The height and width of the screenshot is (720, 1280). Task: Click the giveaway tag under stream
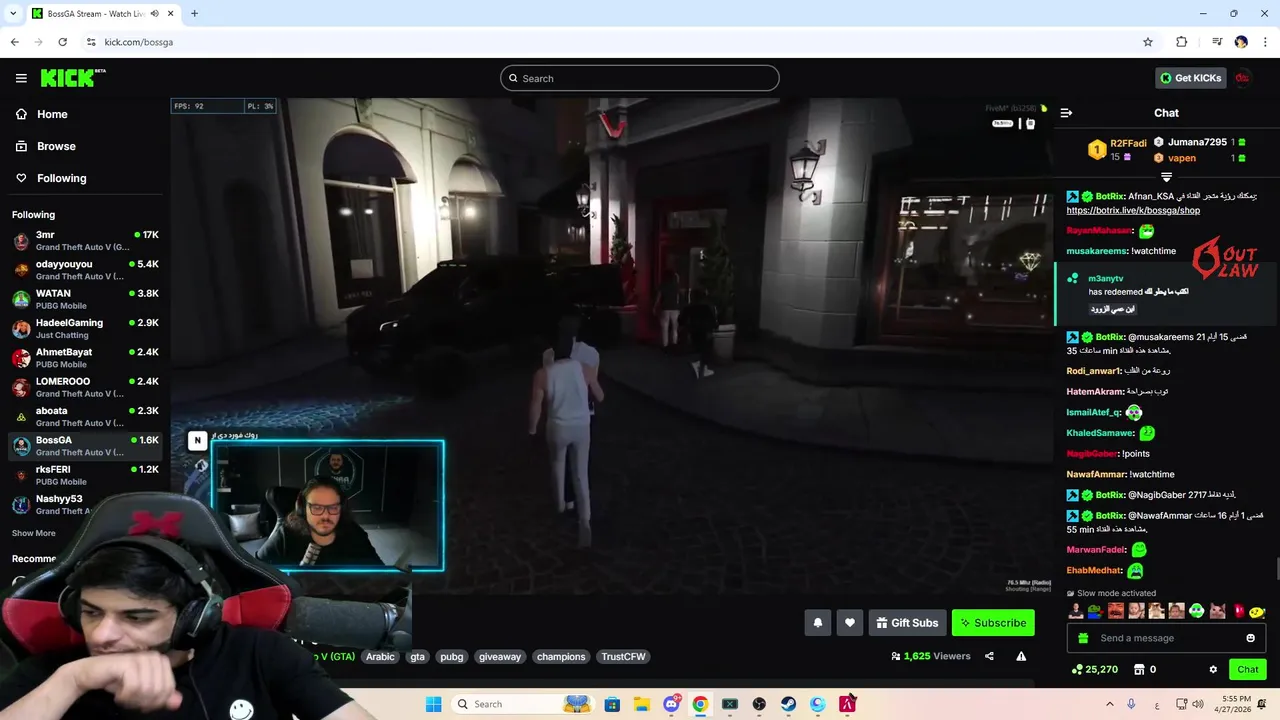point(500,656)
